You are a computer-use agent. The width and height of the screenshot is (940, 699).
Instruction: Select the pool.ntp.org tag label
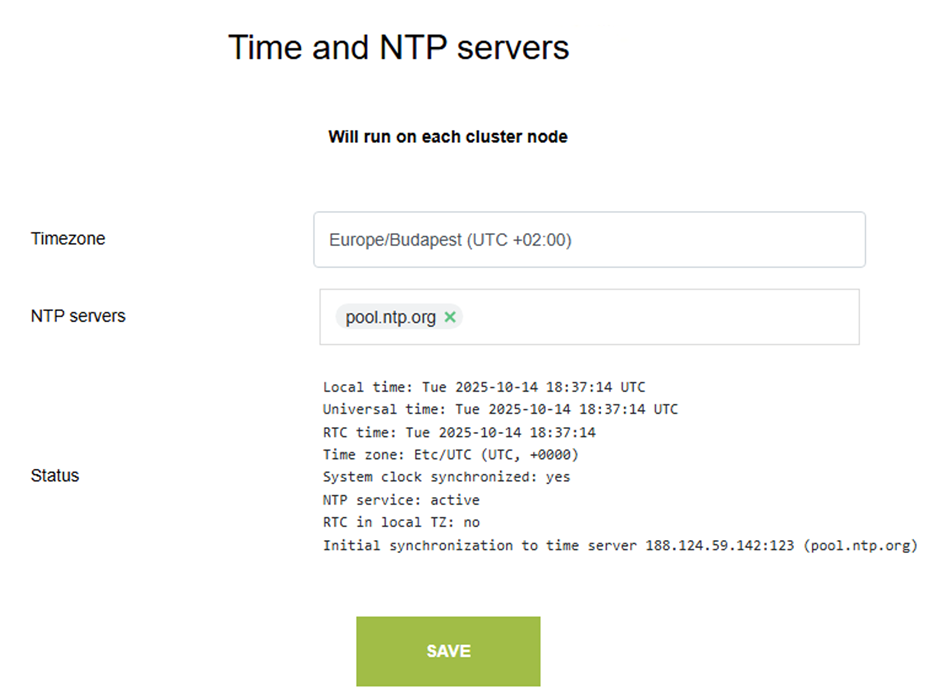click(x=390, y=317)
